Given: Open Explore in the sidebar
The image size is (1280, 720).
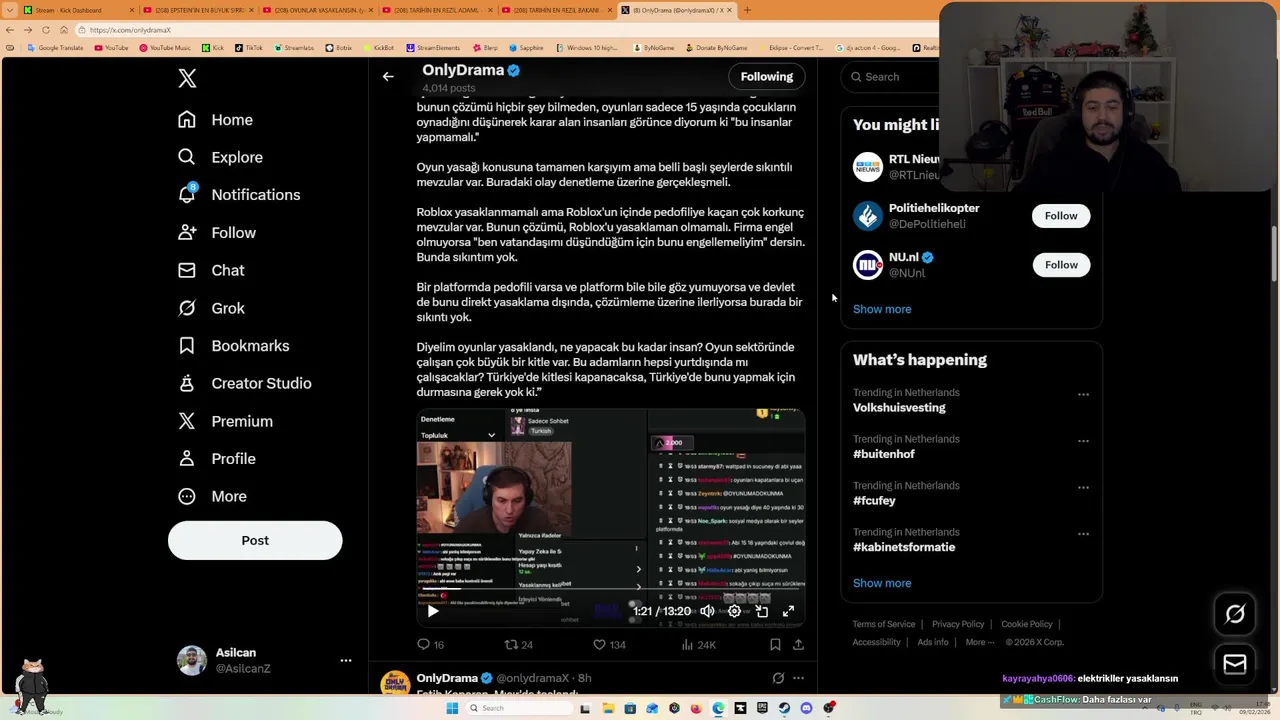Looking at the screenshot, I should [x=220, y=157].
